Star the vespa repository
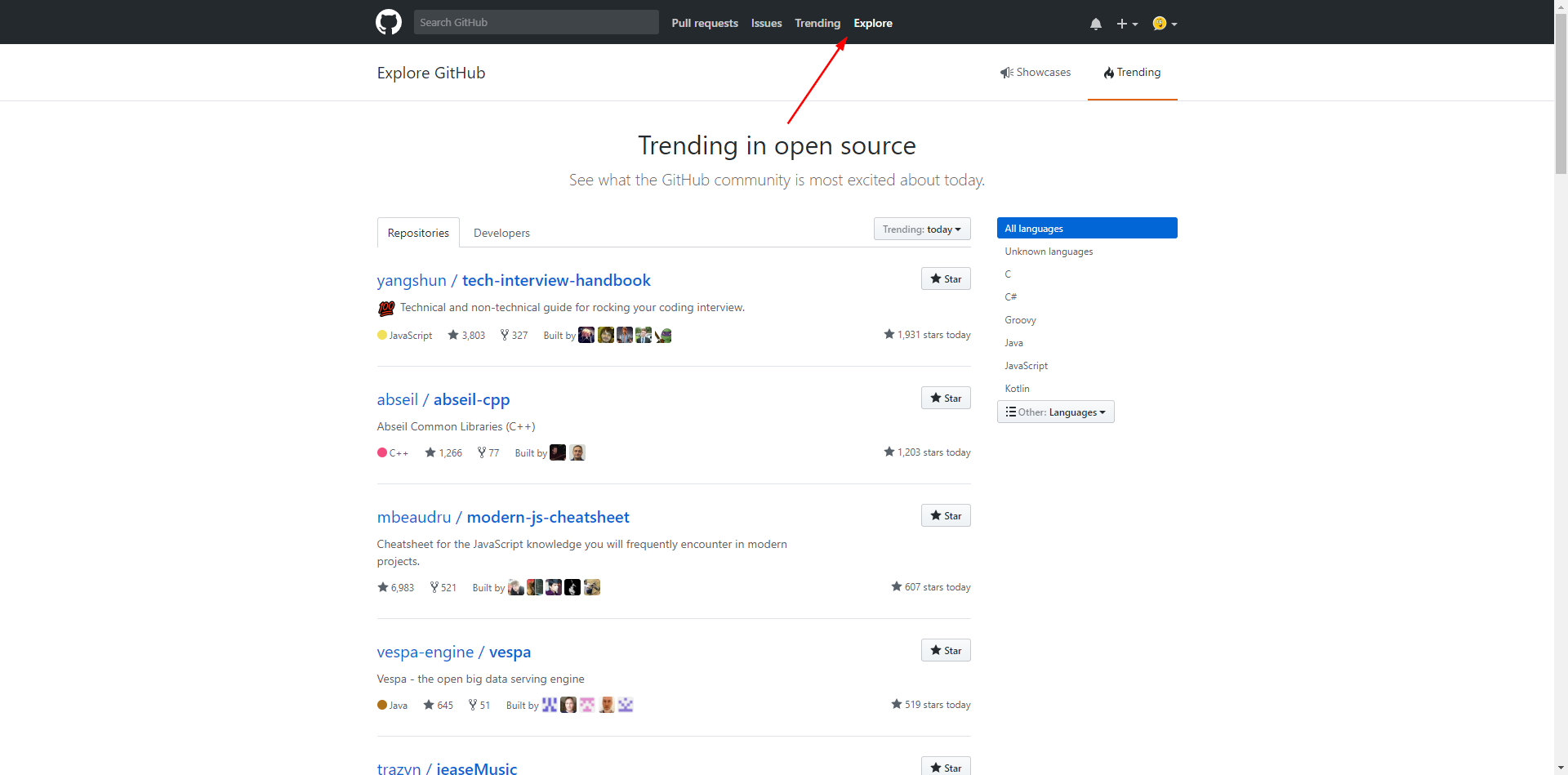This screenshot has height=775, width=1568. pyautogui.click(x=946, y=650)
